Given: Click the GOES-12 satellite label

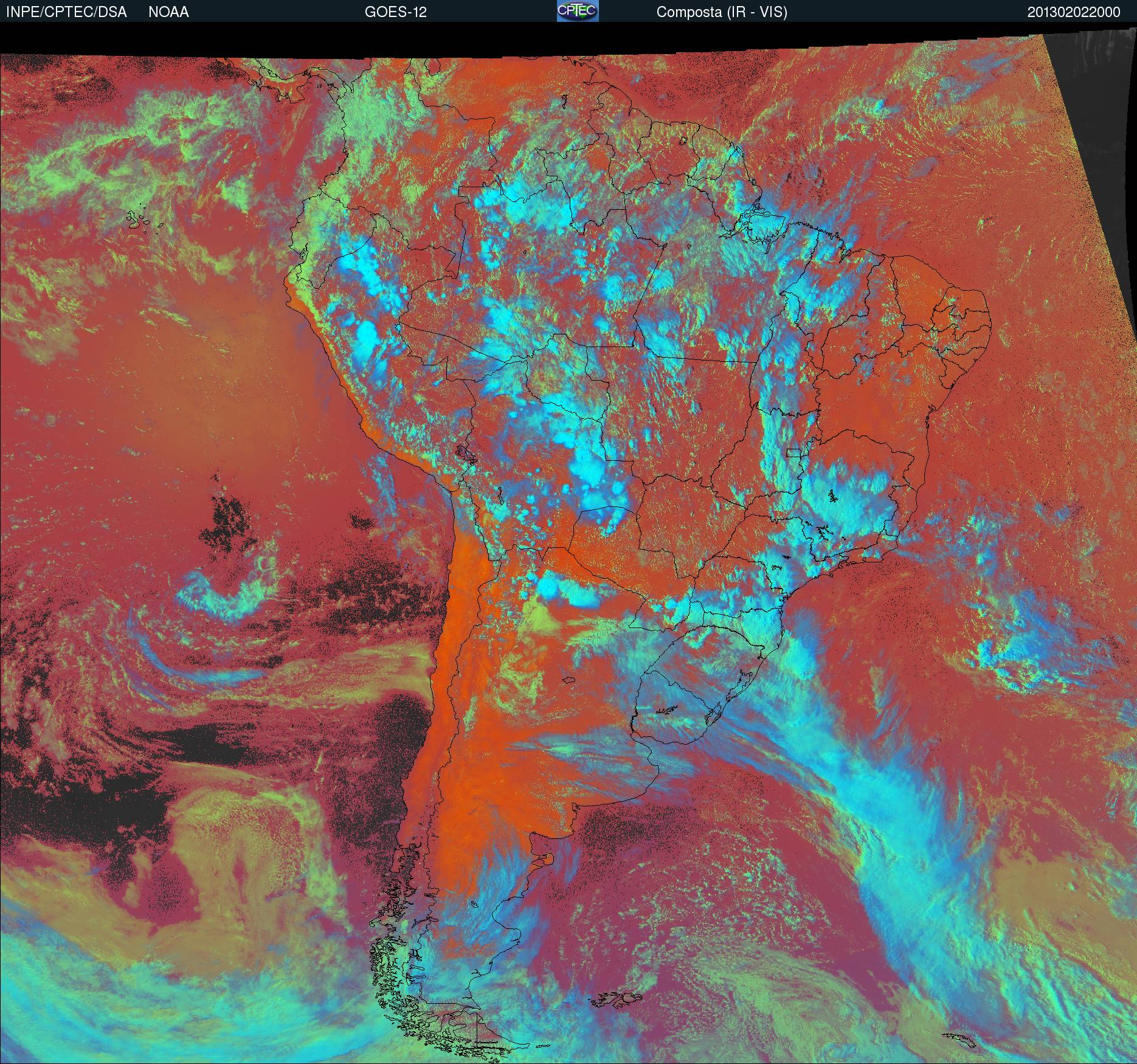Looking at the screenshot, I should pyautogui.click(x=396, y=12).
